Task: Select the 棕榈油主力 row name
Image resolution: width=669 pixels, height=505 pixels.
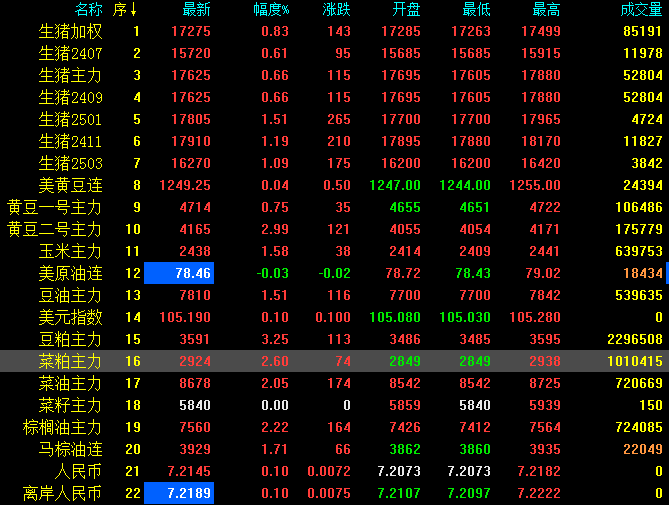Action: tap(63, 428)
